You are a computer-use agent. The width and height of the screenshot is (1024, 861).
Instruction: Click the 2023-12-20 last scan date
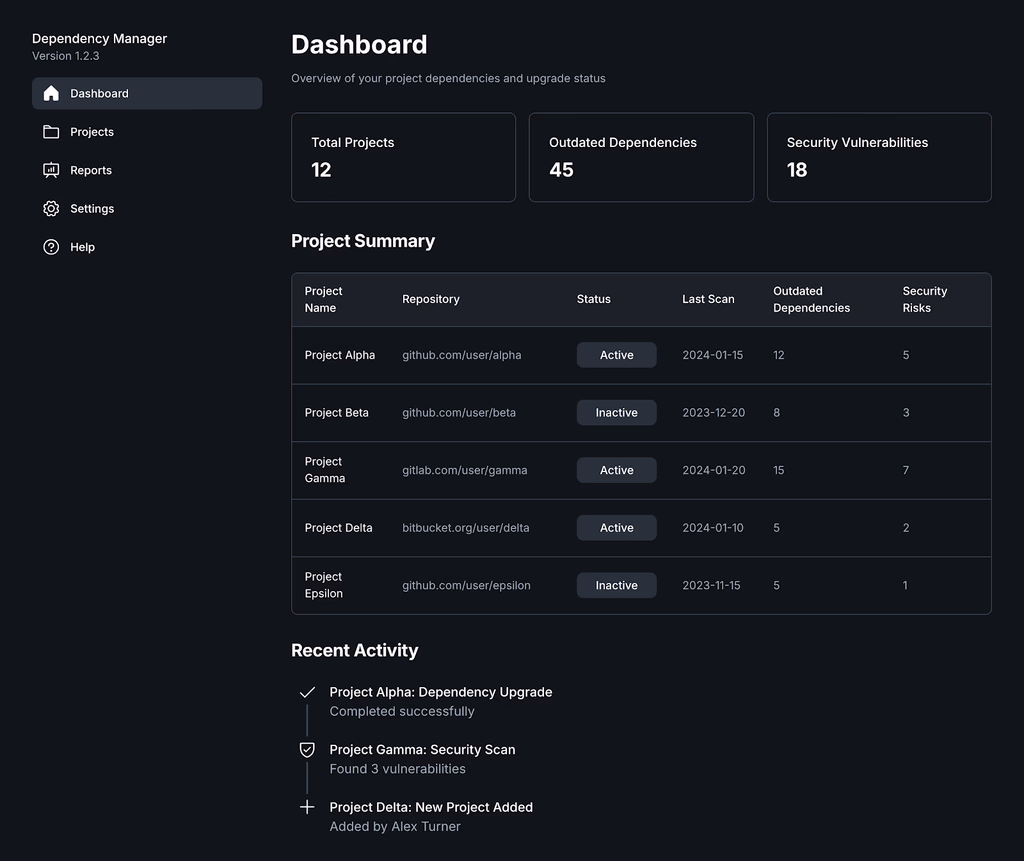point(714,413)
